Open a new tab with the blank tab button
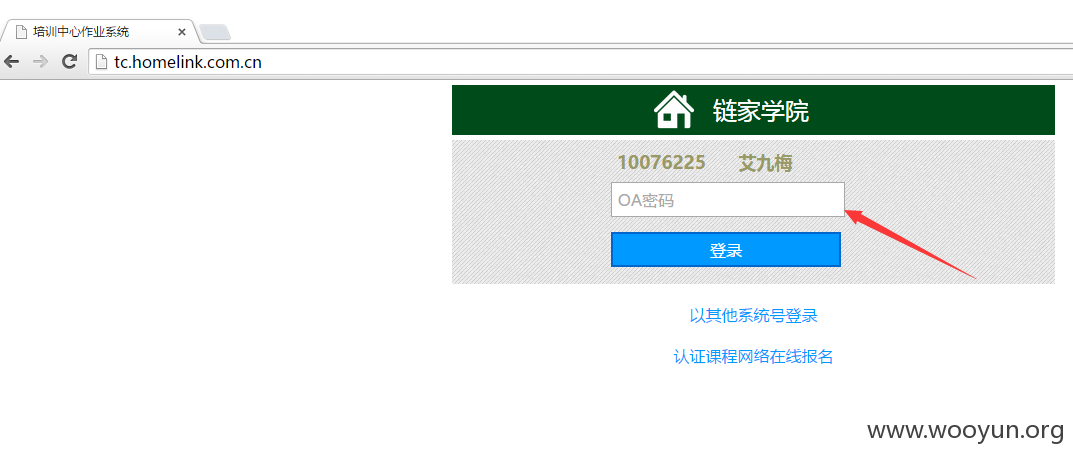This screenshot has height=459, width=1073. tap(215, 32)
